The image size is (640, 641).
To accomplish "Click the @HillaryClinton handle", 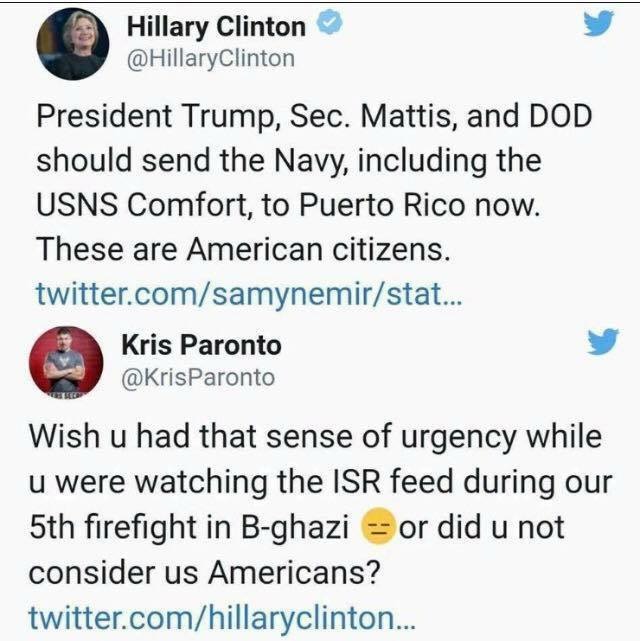I will [211, 59].
